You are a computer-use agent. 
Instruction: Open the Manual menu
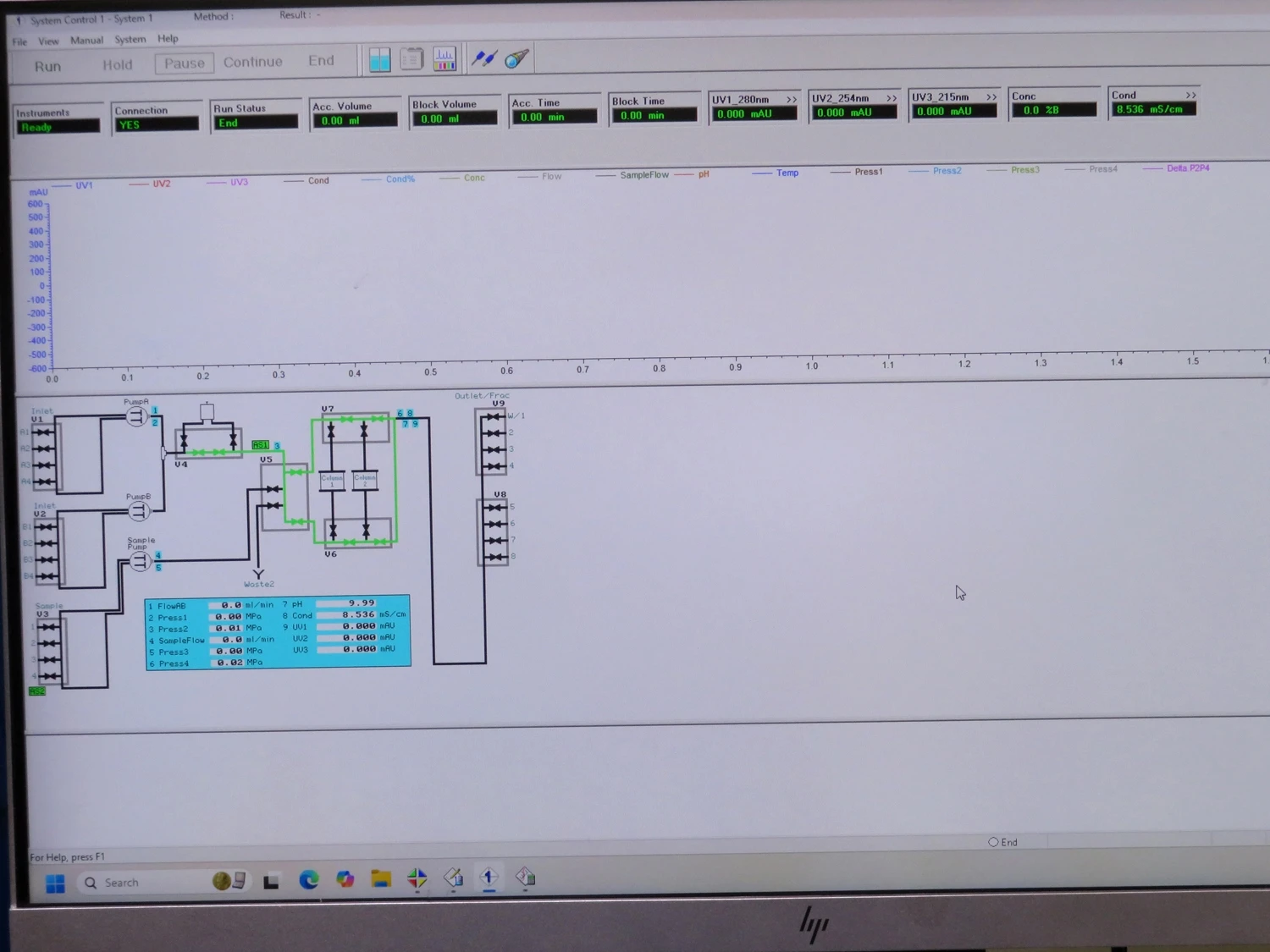point(86,40)
